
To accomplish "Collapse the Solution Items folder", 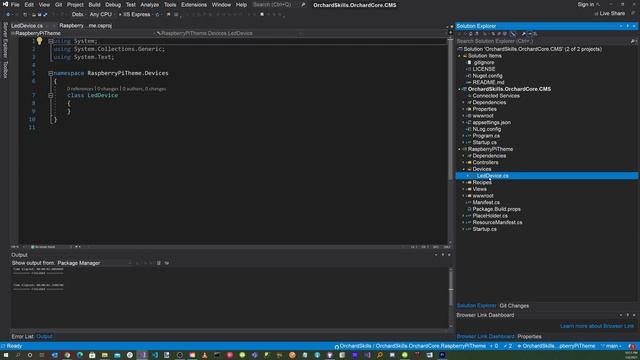I will (x=459, y=56).
